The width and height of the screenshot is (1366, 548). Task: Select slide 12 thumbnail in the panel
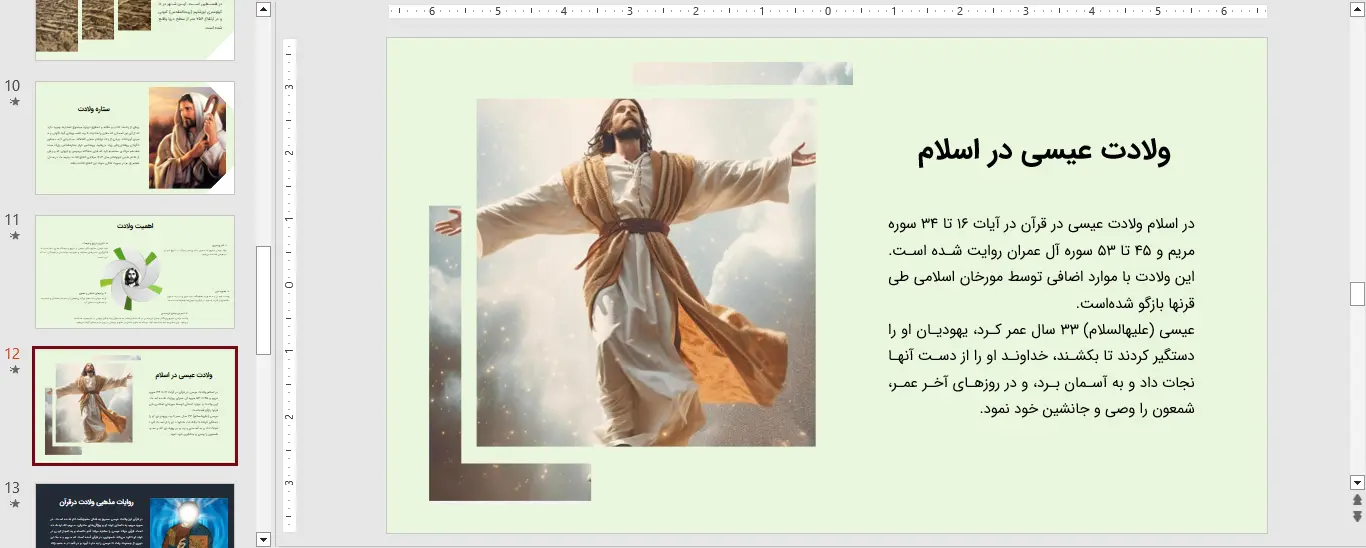pyautogui.click(x=135, y=406)
